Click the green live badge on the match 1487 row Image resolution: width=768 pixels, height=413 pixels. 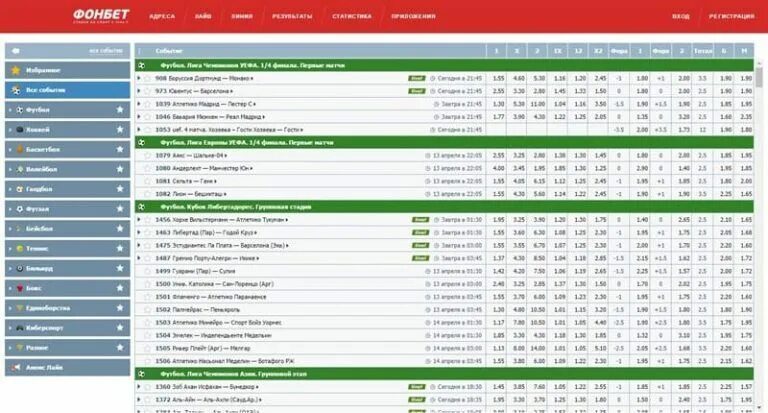click(420, 258)
